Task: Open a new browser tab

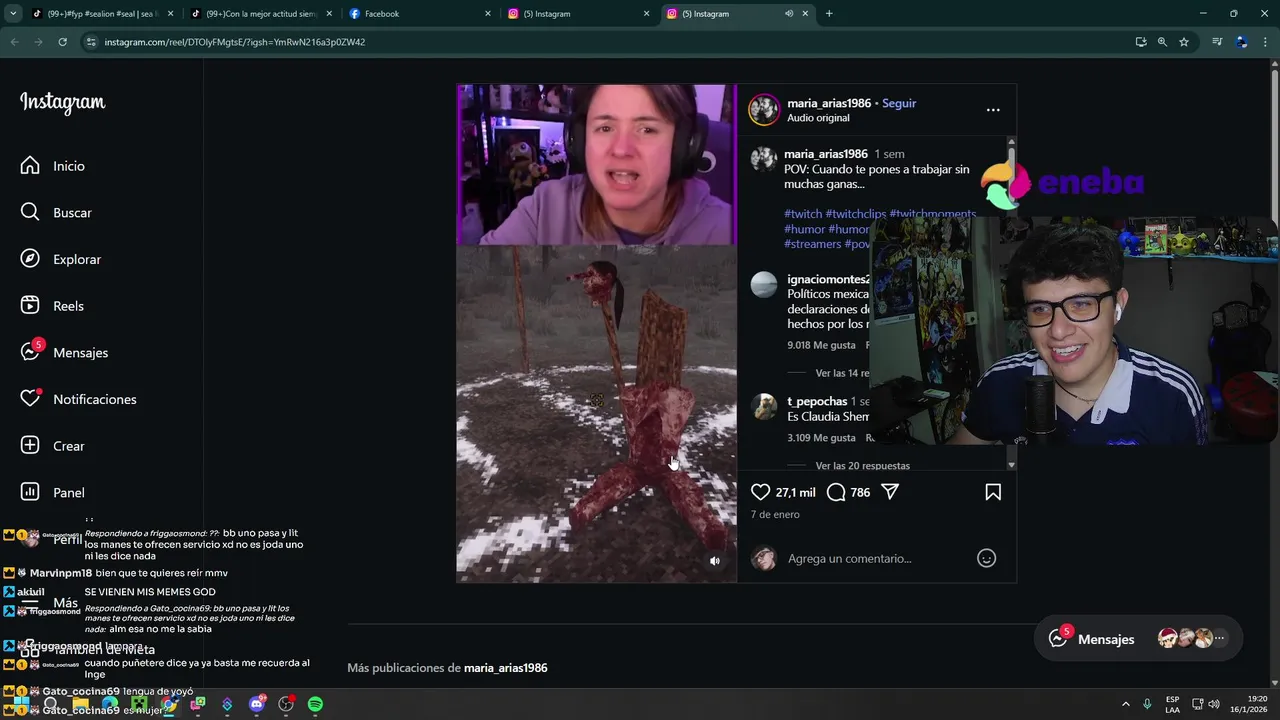Action: point(829,14)
